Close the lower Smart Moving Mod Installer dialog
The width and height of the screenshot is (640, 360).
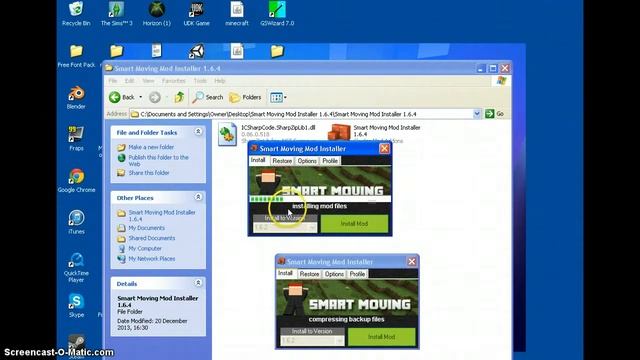pos(411,262)
